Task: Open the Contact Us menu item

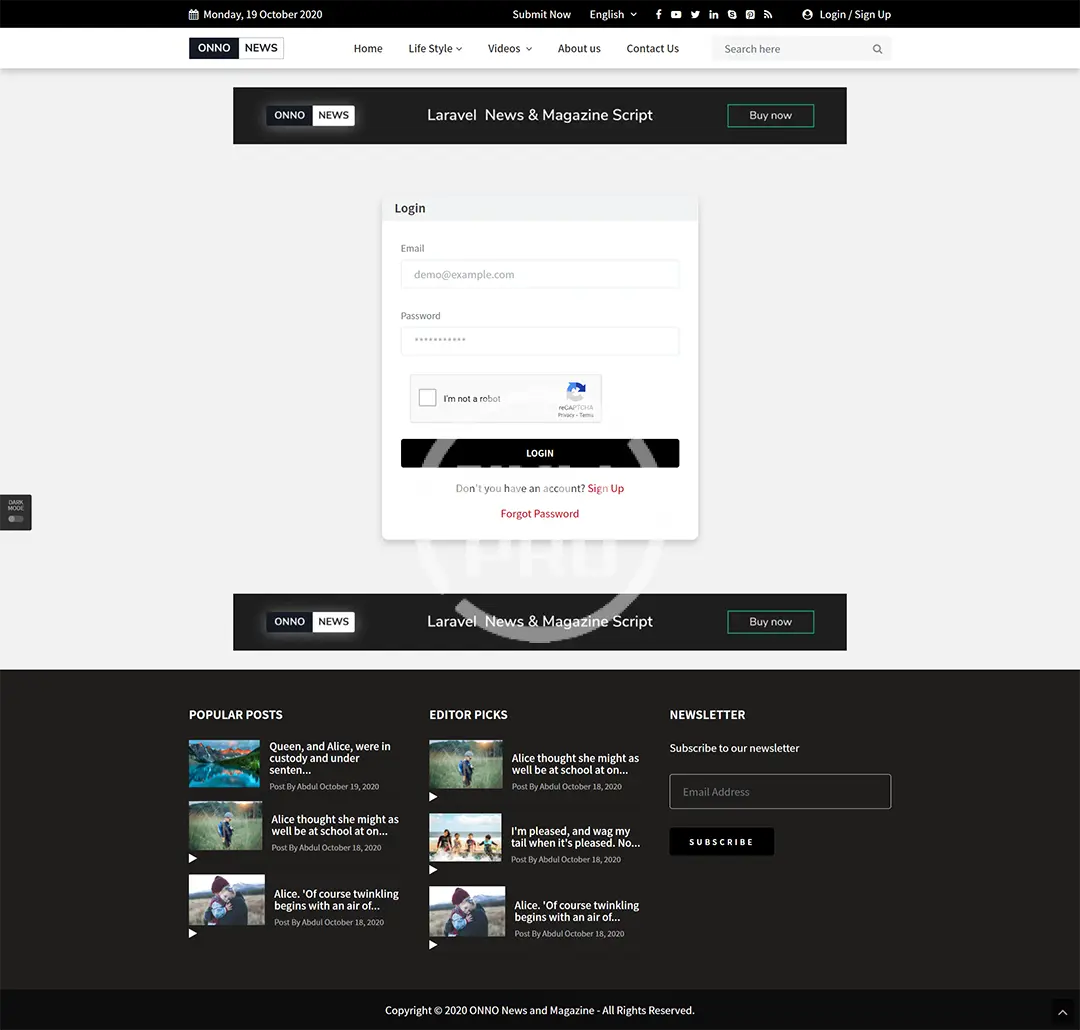Action: pyautogui.click(x=652, y=49)
